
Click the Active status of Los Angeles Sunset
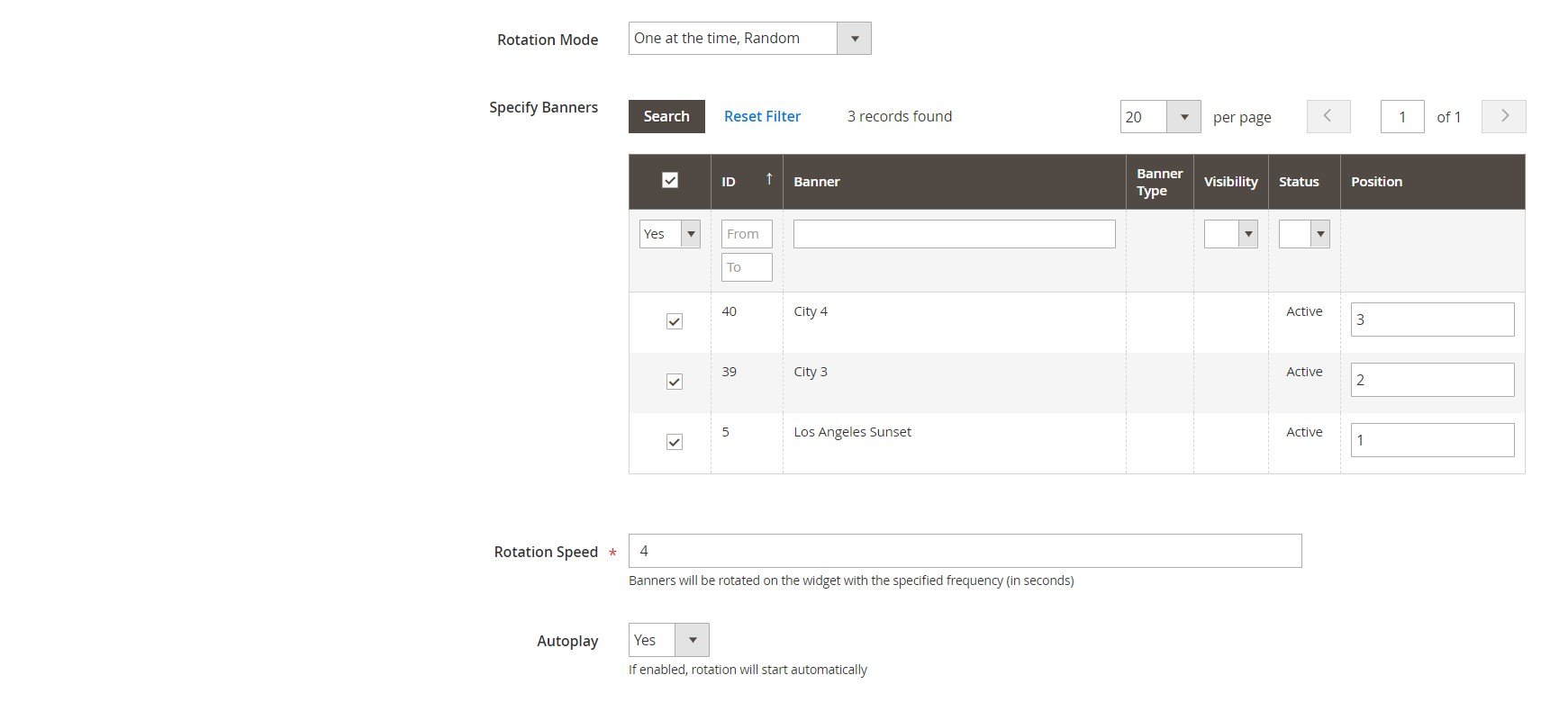point(1304,432)
